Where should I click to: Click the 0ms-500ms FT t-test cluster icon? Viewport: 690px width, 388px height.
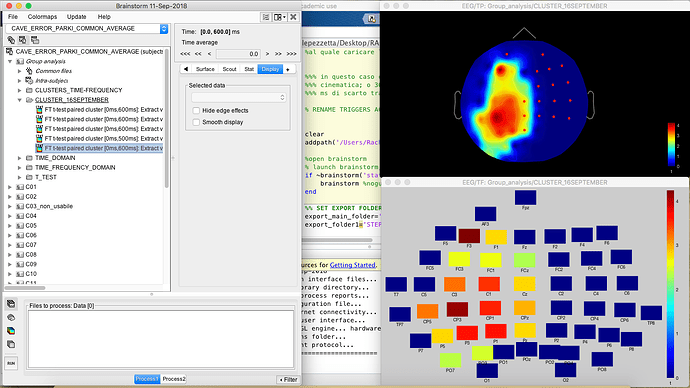click(x=39, y=139)
